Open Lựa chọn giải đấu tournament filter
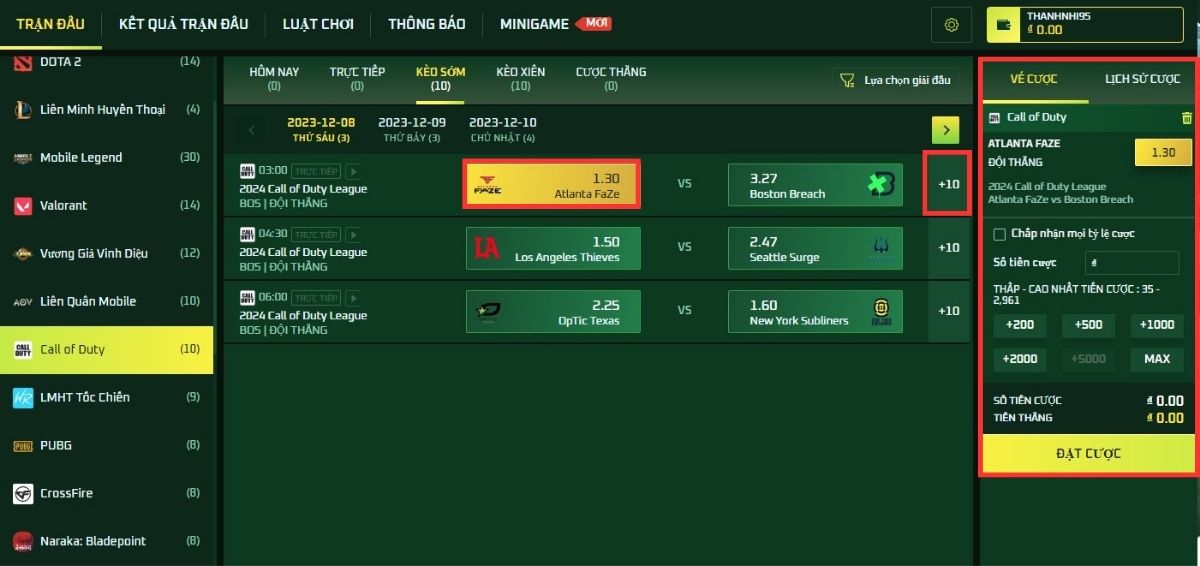The image size is (1200, 566). [894, 80]
